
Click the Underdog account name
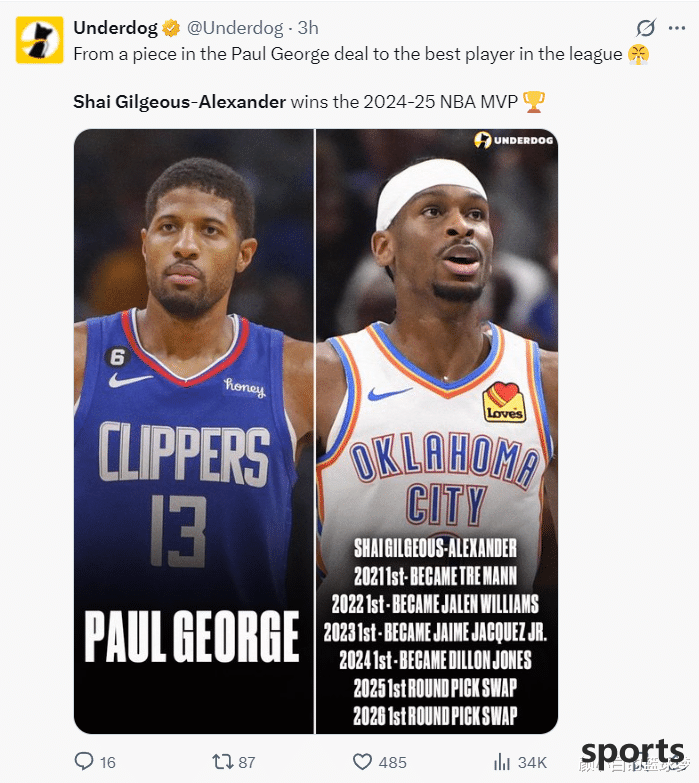pyautogui.click(x=115, y=28)
